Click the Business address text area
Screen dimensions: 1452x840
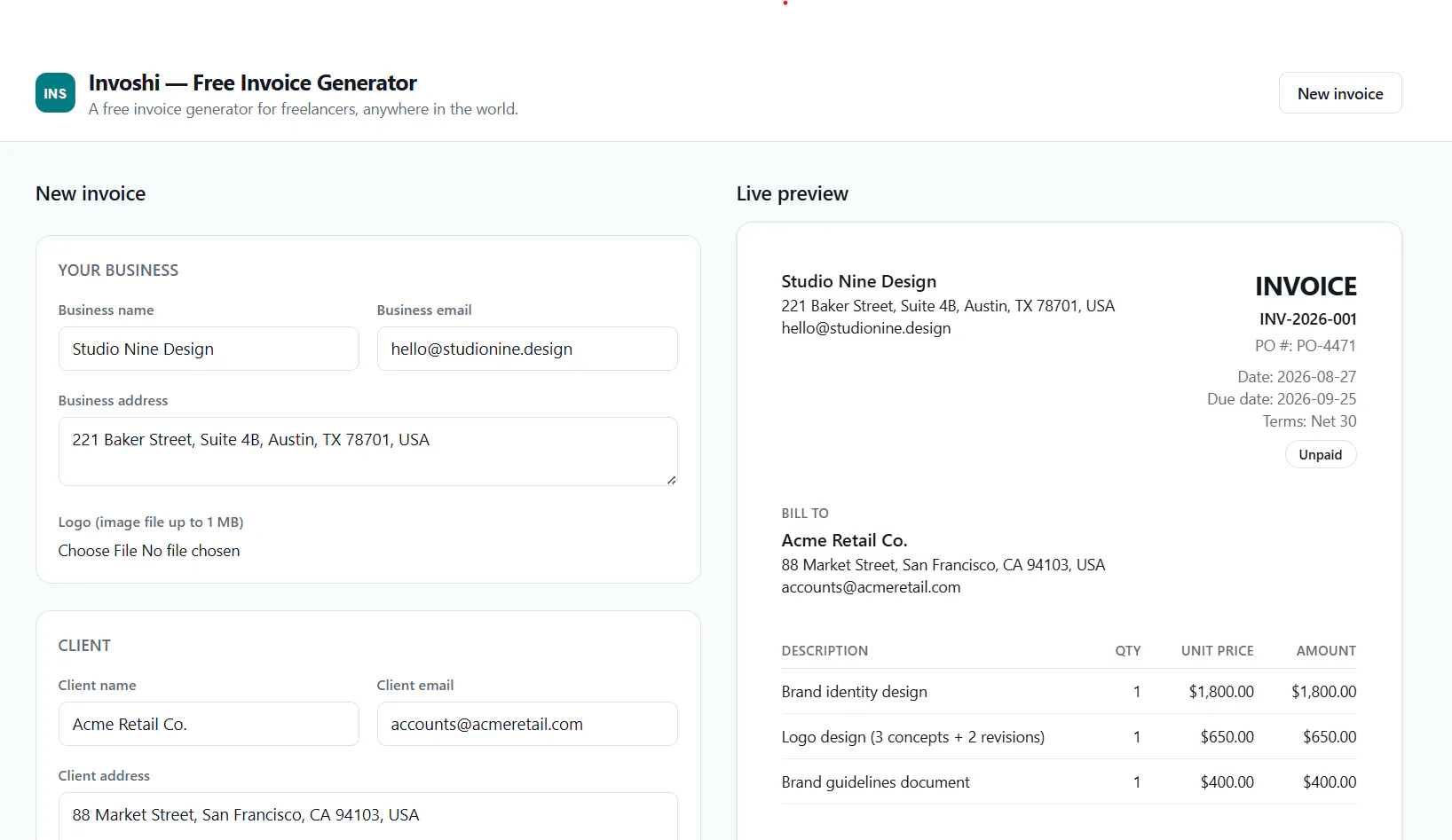tap(368, 451)
